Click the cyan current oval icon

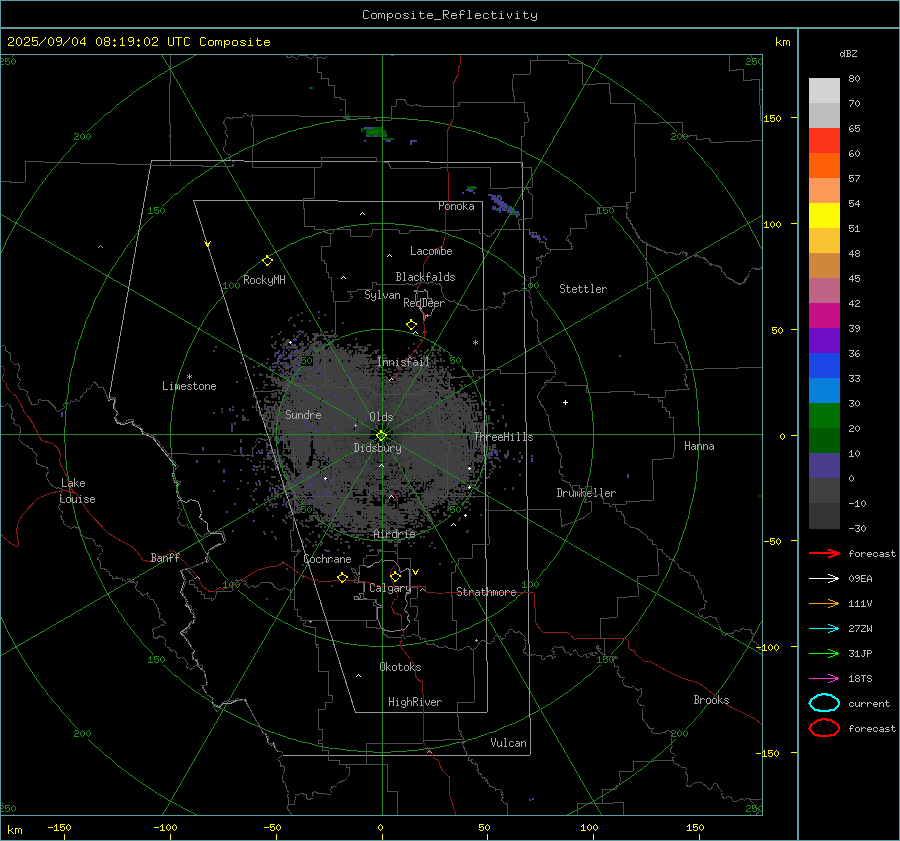[824, 703]
